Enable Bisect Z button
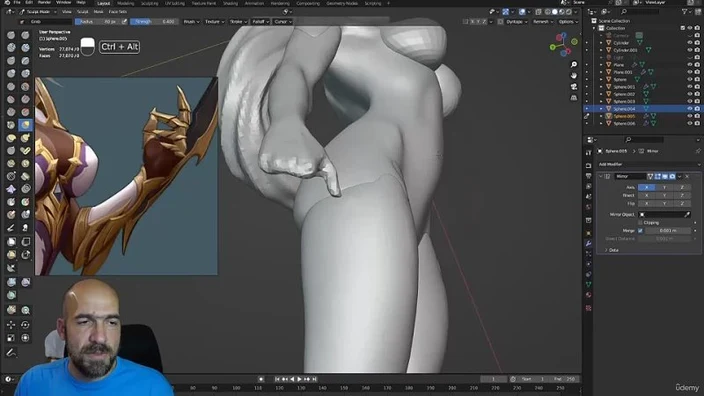Screen dimensions: 704x396 (682, 195)
